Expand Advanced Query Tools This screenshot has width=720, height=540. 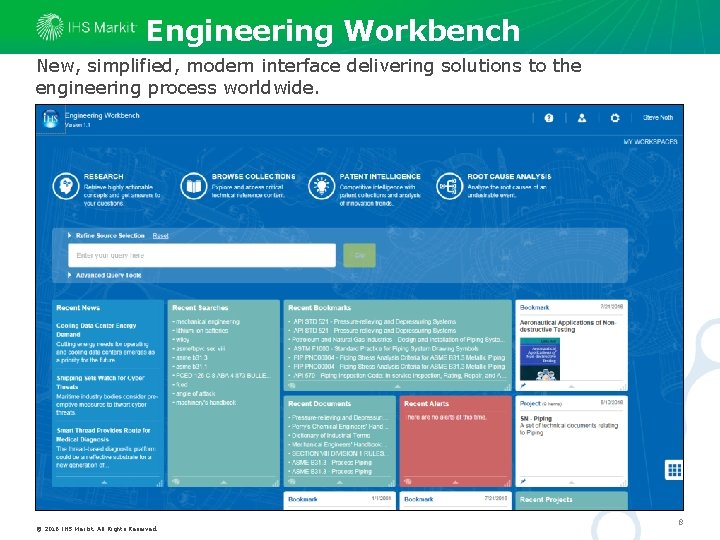point(105,275)
